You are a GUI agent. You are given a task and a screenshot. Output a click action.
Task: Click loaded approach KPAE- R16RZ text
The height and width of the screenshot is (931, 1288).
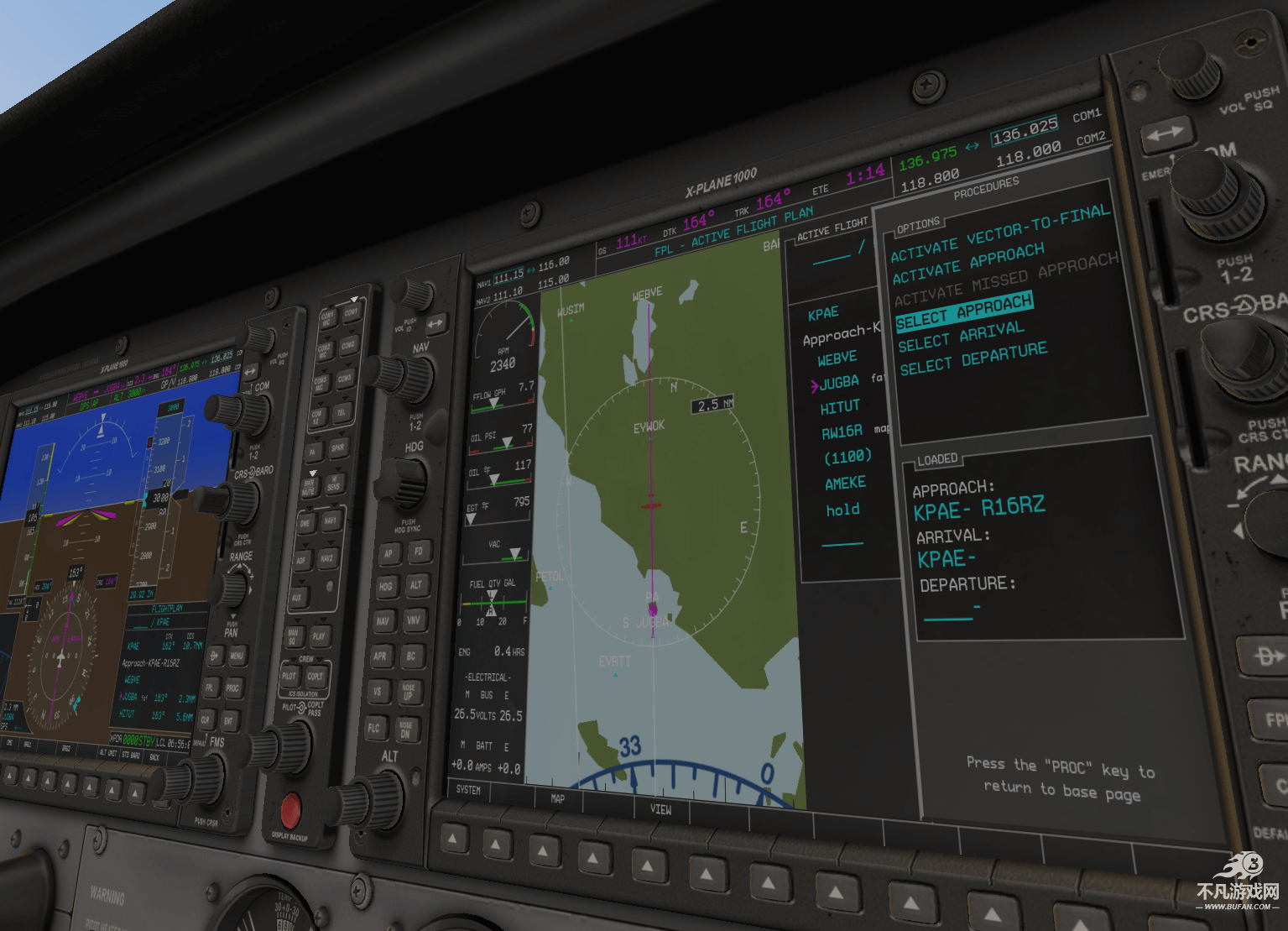(979, 508)
